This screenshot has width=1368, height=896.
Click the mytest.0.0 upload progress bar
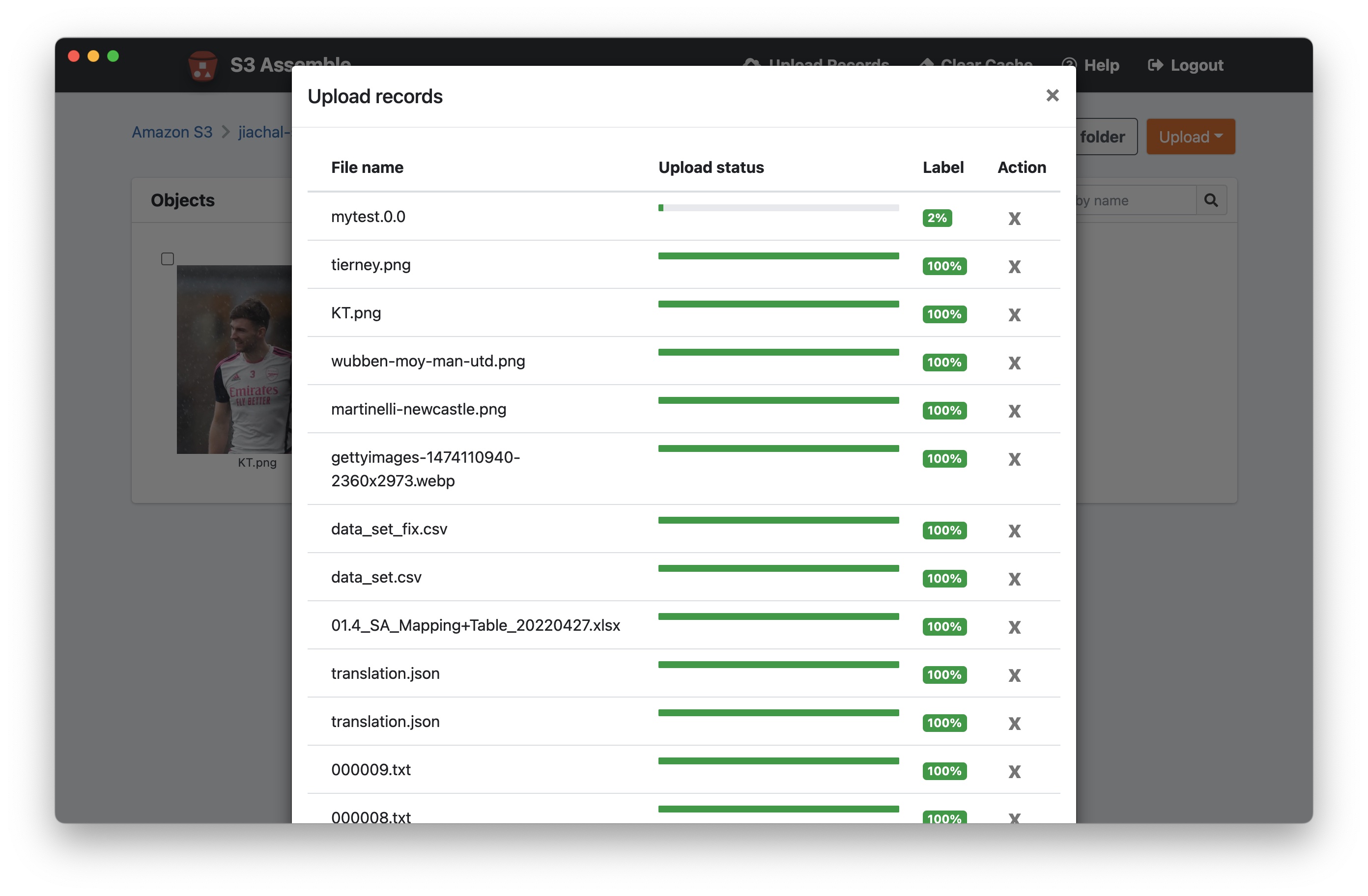tap(778, 208)
